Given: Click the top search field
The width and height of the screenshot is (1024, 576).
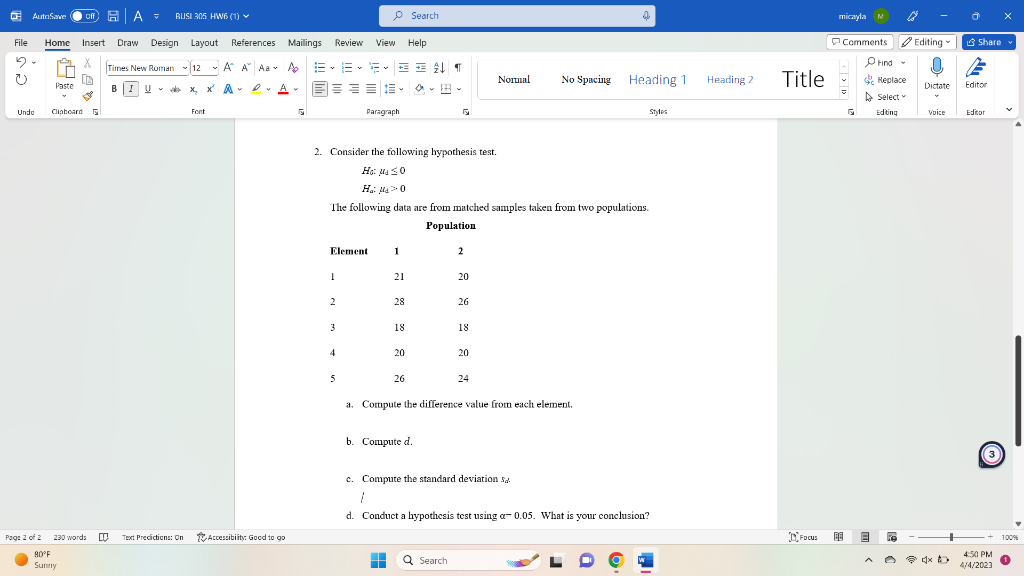Looking at the screenshot, I should [x=517, y=16].
